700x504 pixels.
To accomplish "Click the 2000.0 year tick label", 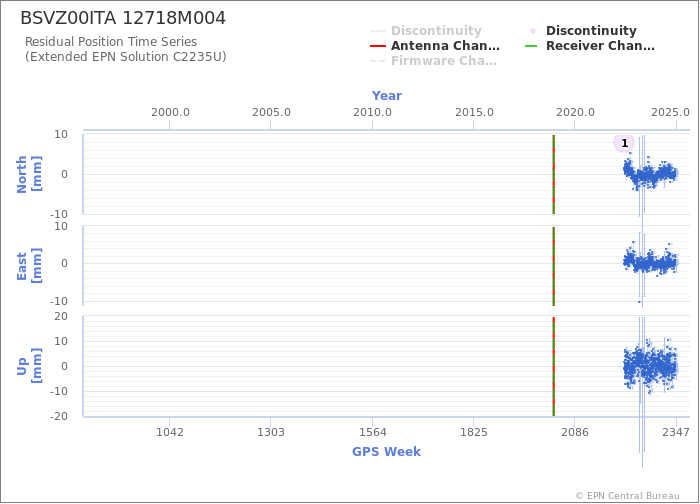I will [170, 112].
